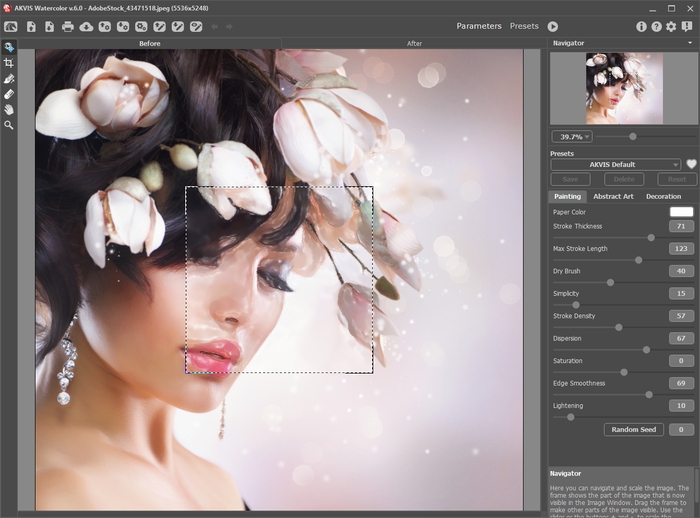Click the Save preset button
The width and height of the screenshot is (700, 518).
570,179
